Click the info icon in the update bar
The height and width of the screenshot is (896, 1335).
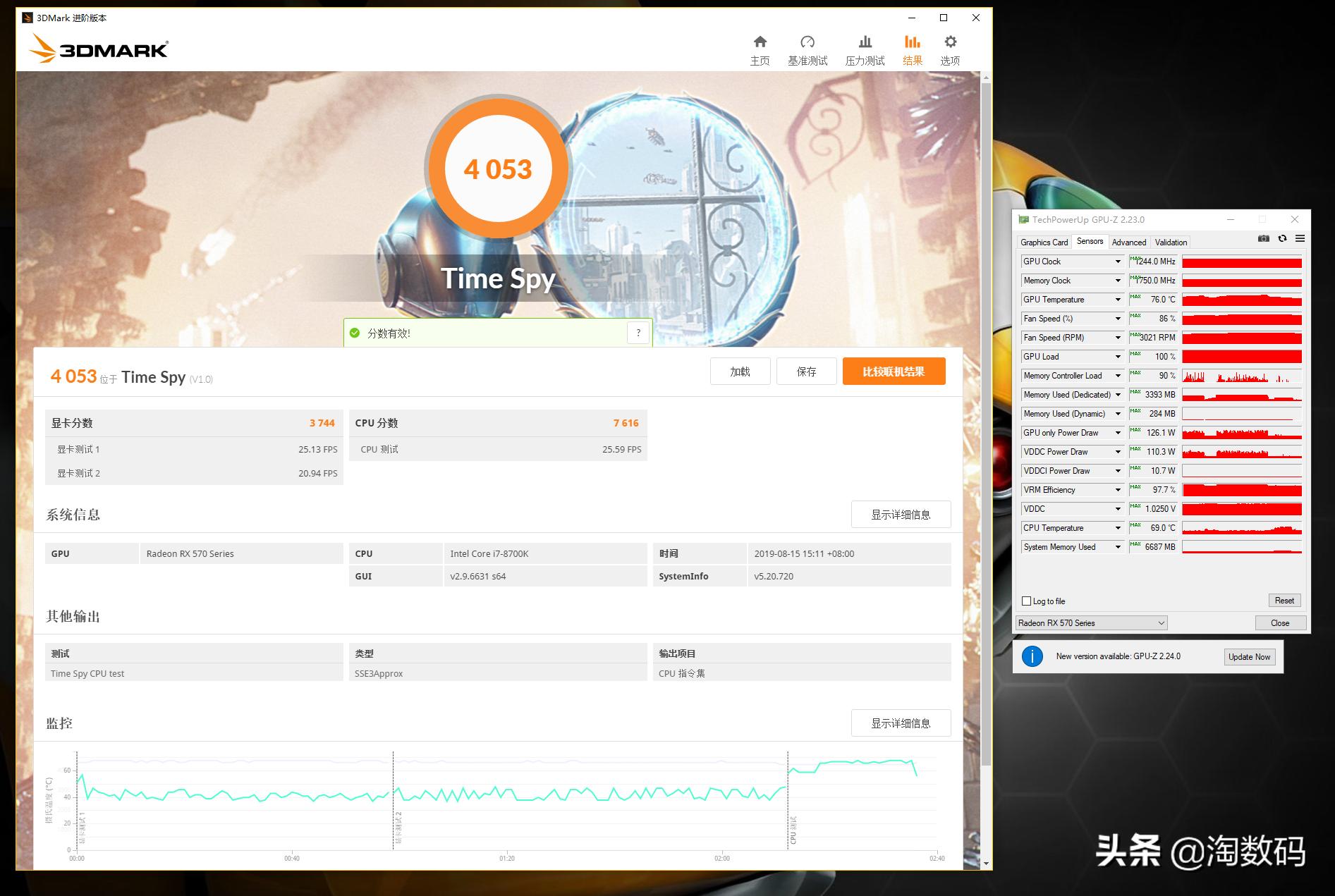(x=1033, y=656)
